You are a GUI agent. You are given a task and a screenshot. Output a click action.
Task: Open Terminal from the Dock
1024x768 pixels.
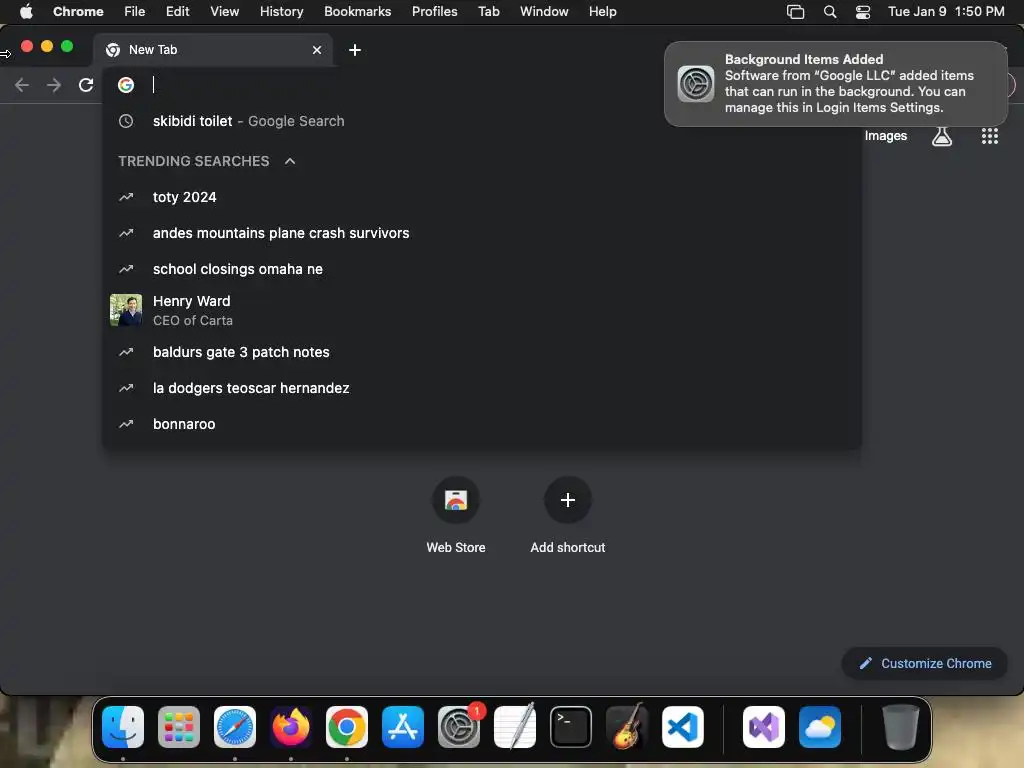[x=571, y=727]
